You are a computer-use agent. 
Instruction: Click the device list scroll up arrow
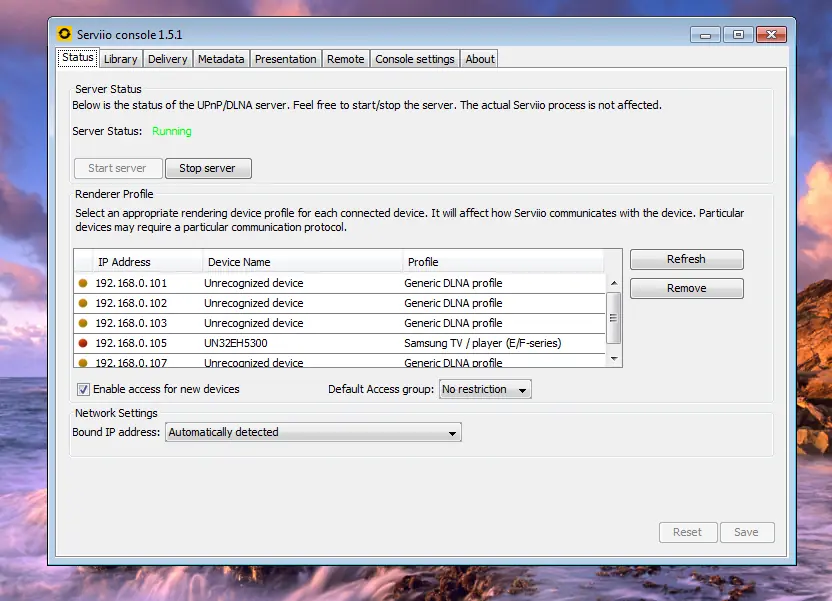coord(614,283)
